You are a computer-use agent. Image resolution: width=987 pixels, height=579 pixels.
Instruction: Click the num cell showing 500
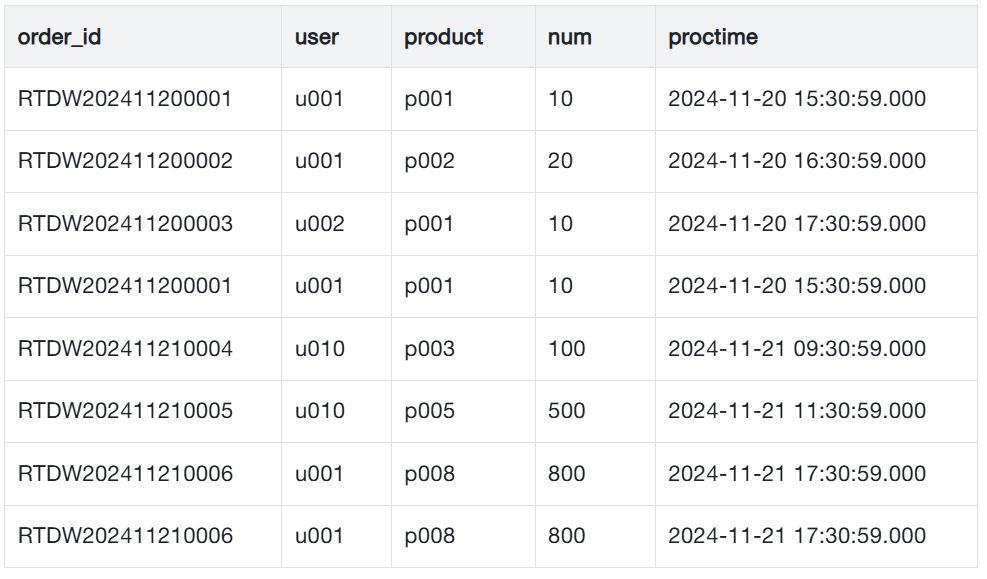566,411
